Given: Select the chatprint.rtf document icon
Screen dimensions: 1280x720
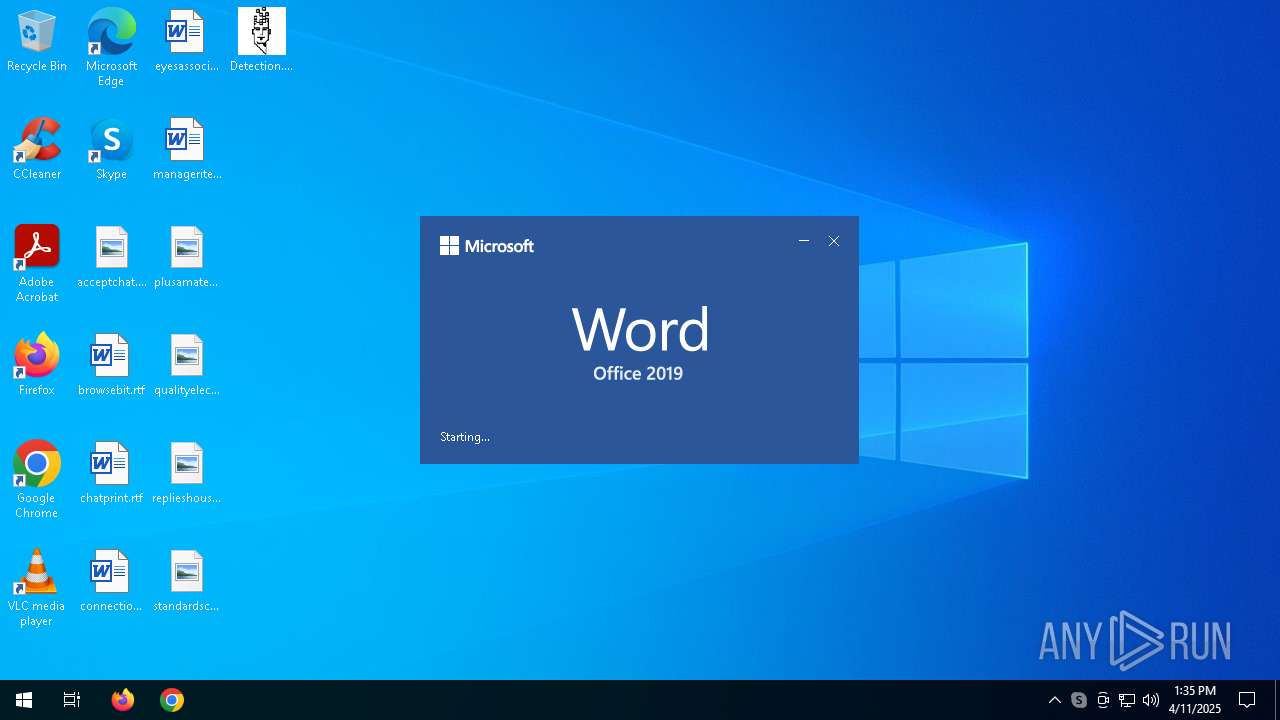Looking at the screenshot, I should (x=111, y=473).
